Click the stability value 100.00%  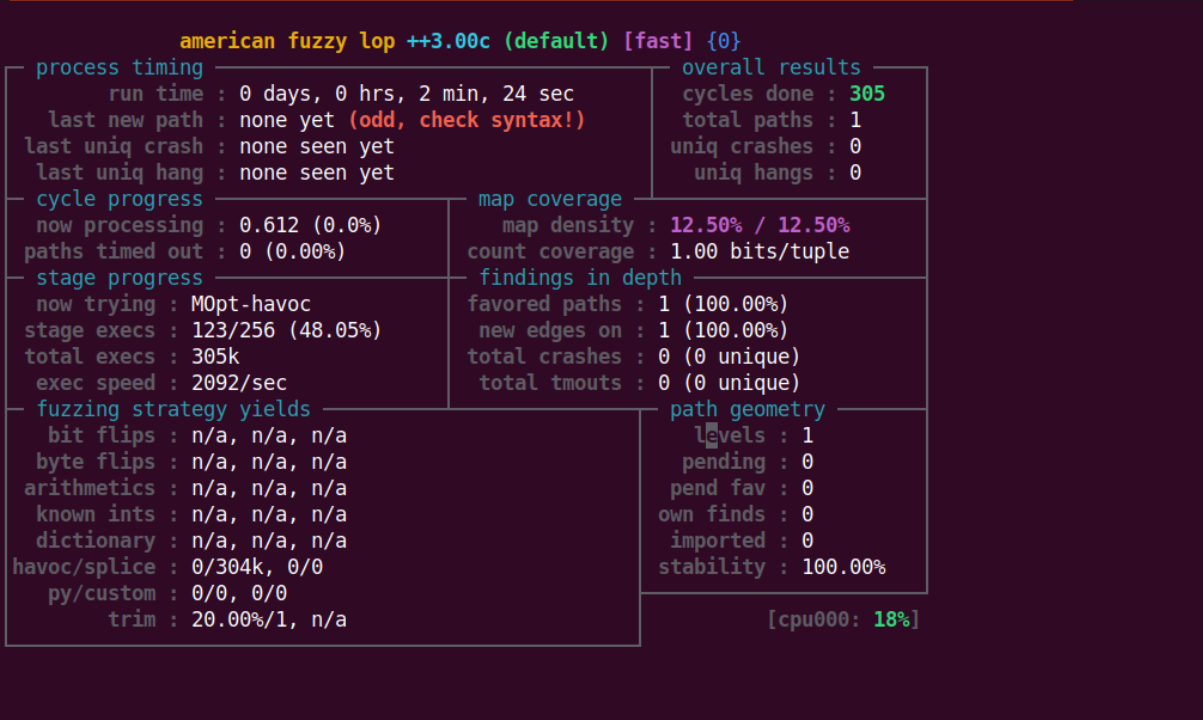click(843, 567)
